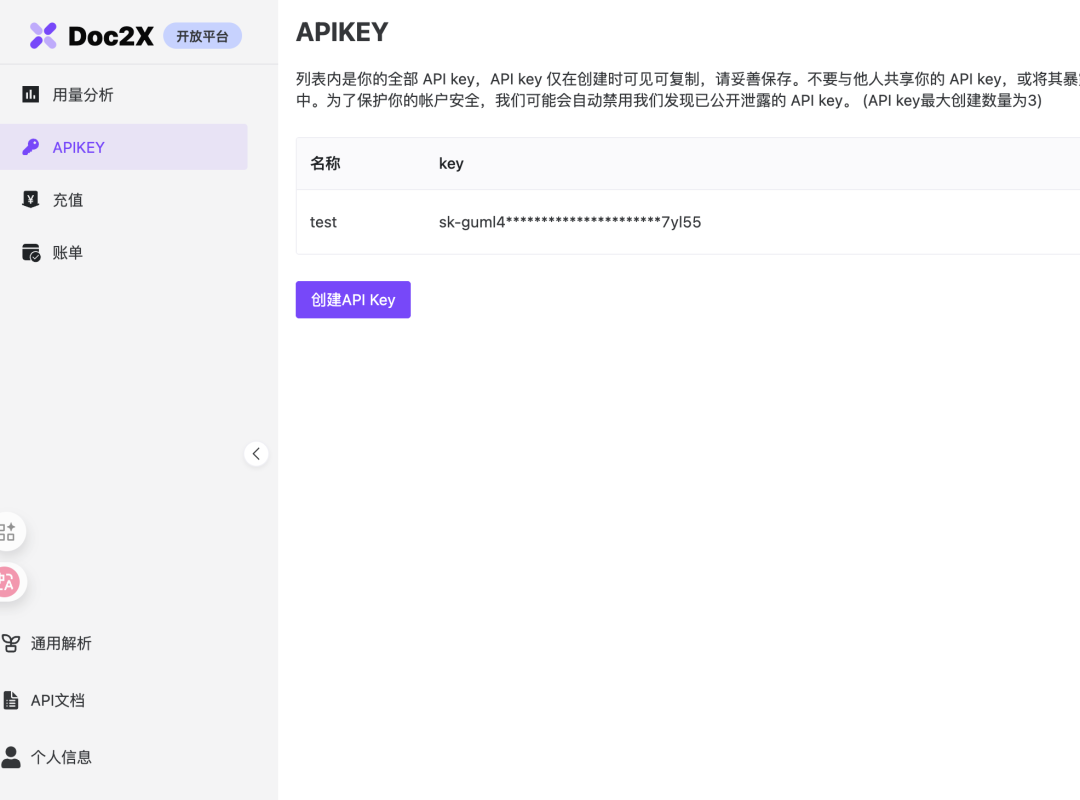Click the table row named test
1080x800 pixels.
coord(323,222)
